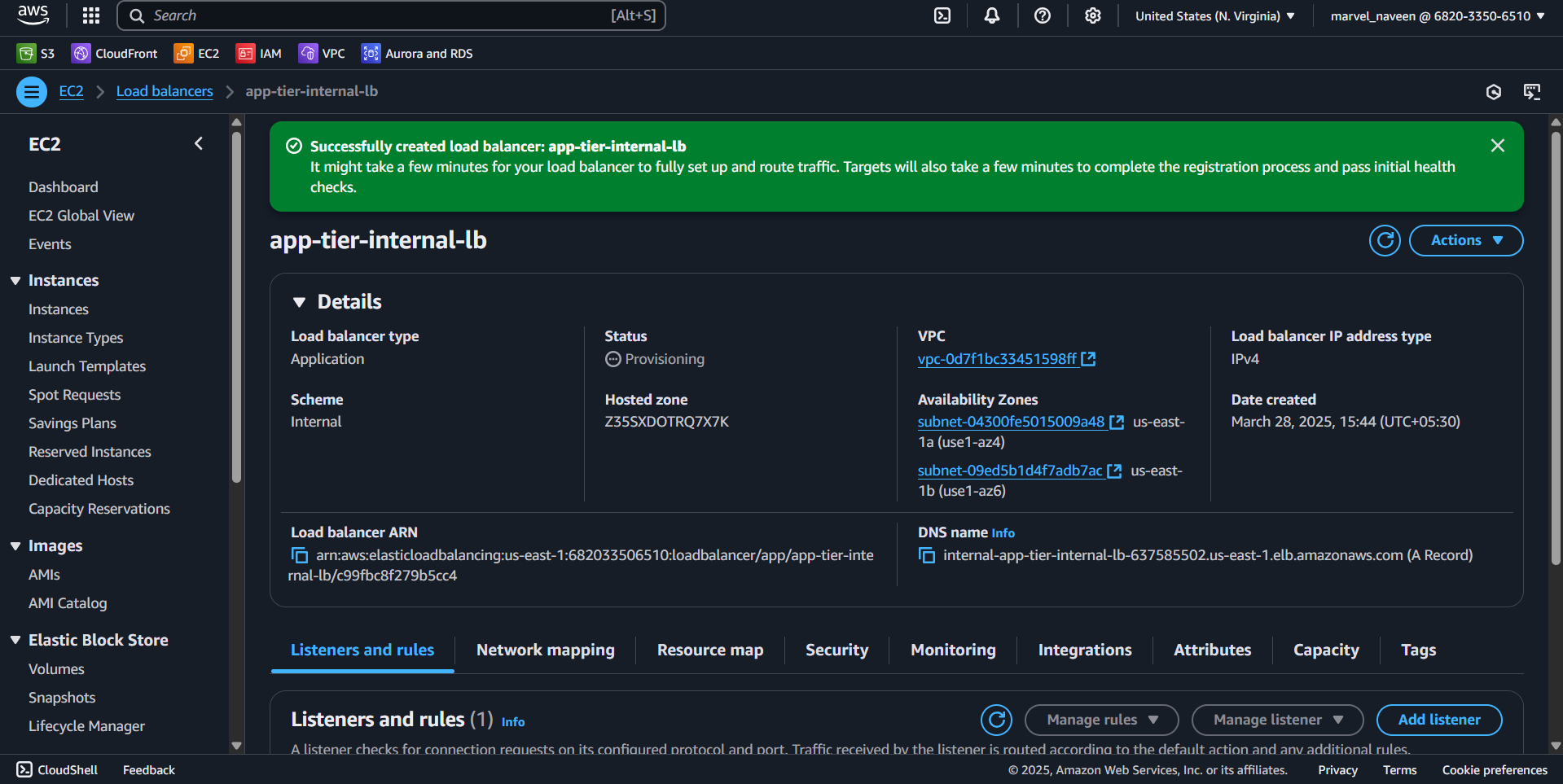Click the Feedback link in the footer
The width and height of the screenshot is (1563, 784).
148,770
